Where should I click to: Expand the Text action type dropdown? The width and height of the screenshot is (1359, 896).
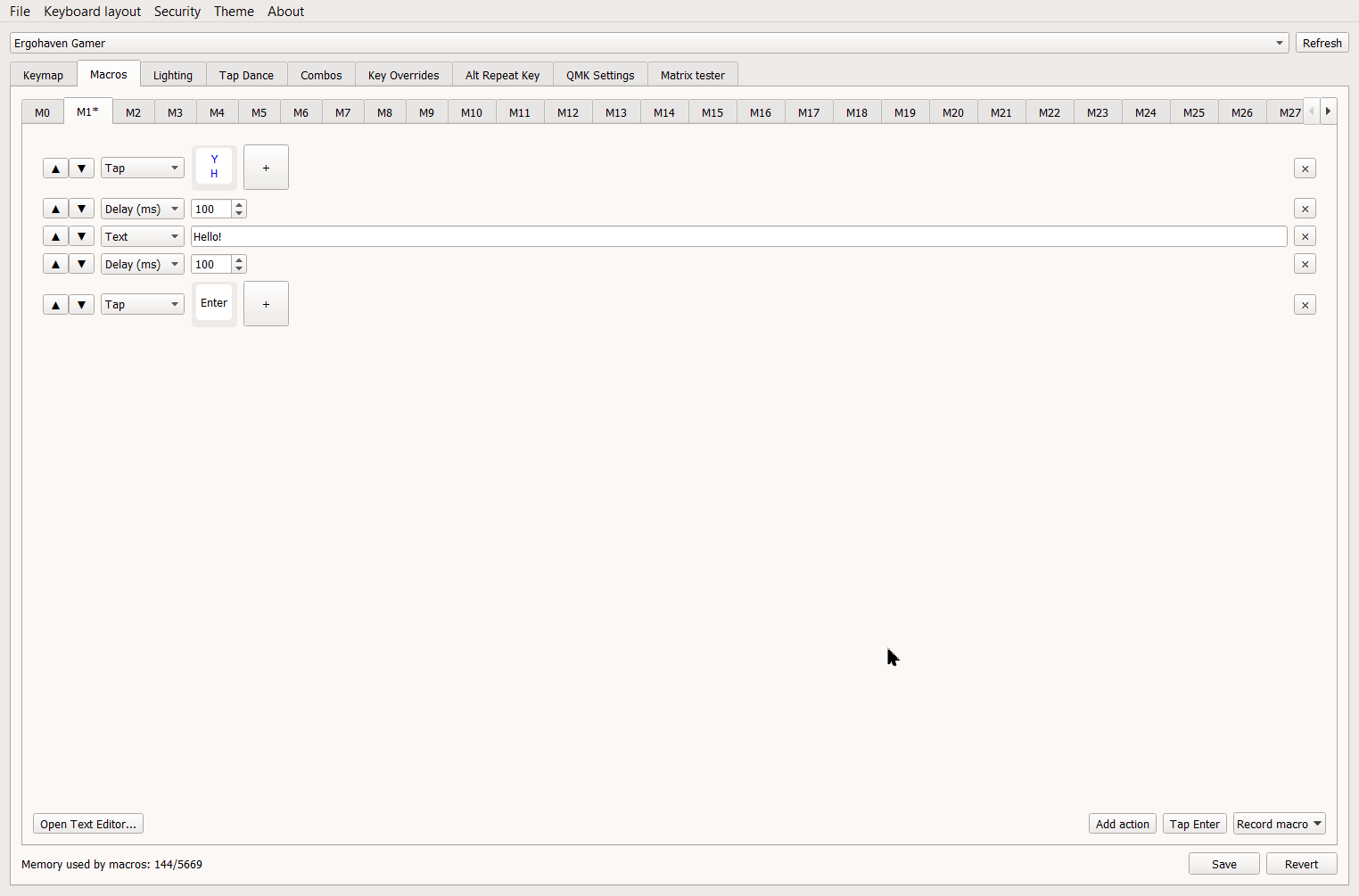[142, 237]
